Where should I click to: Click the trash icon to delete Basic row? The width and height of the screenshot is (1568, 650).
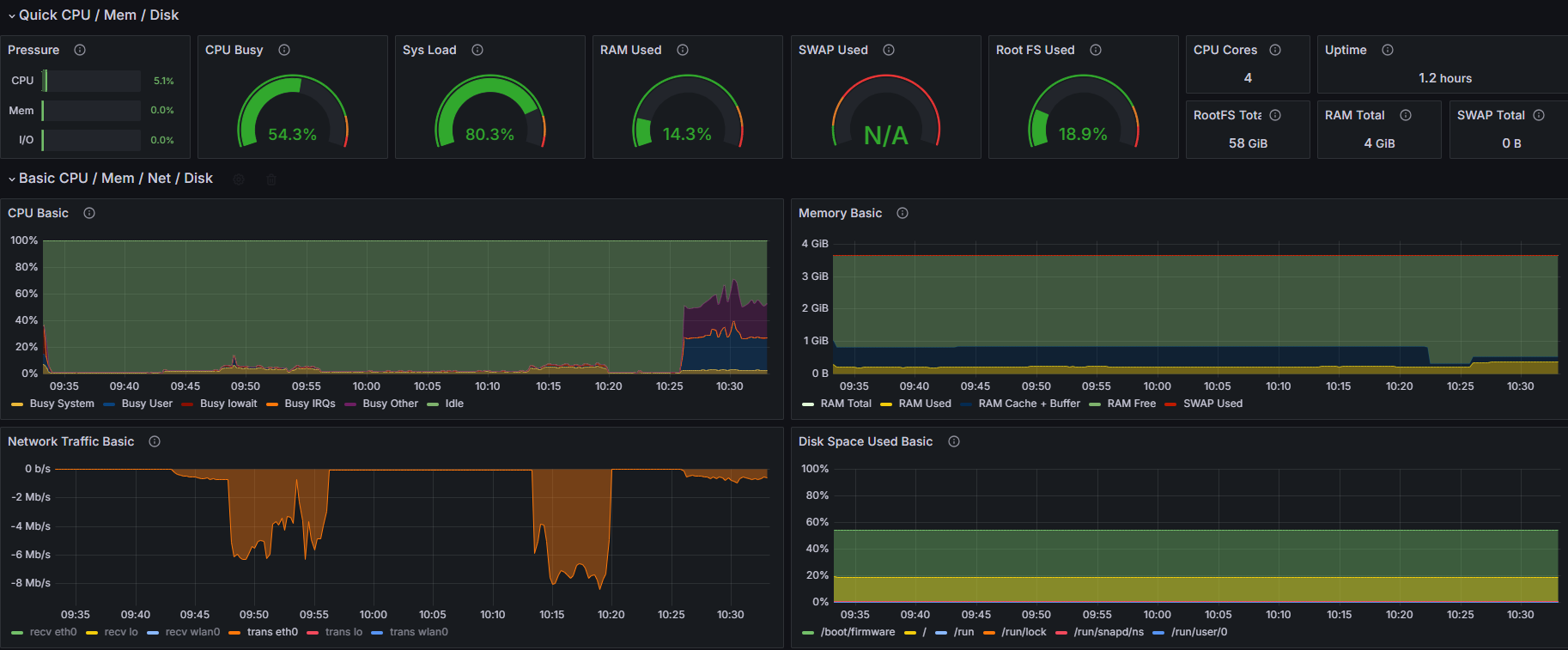coord(271,179)
